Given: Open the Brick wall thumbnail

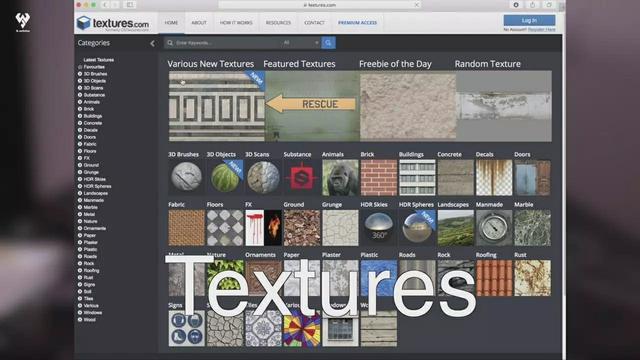Looking at the screenshot, I should coord(379,178).
